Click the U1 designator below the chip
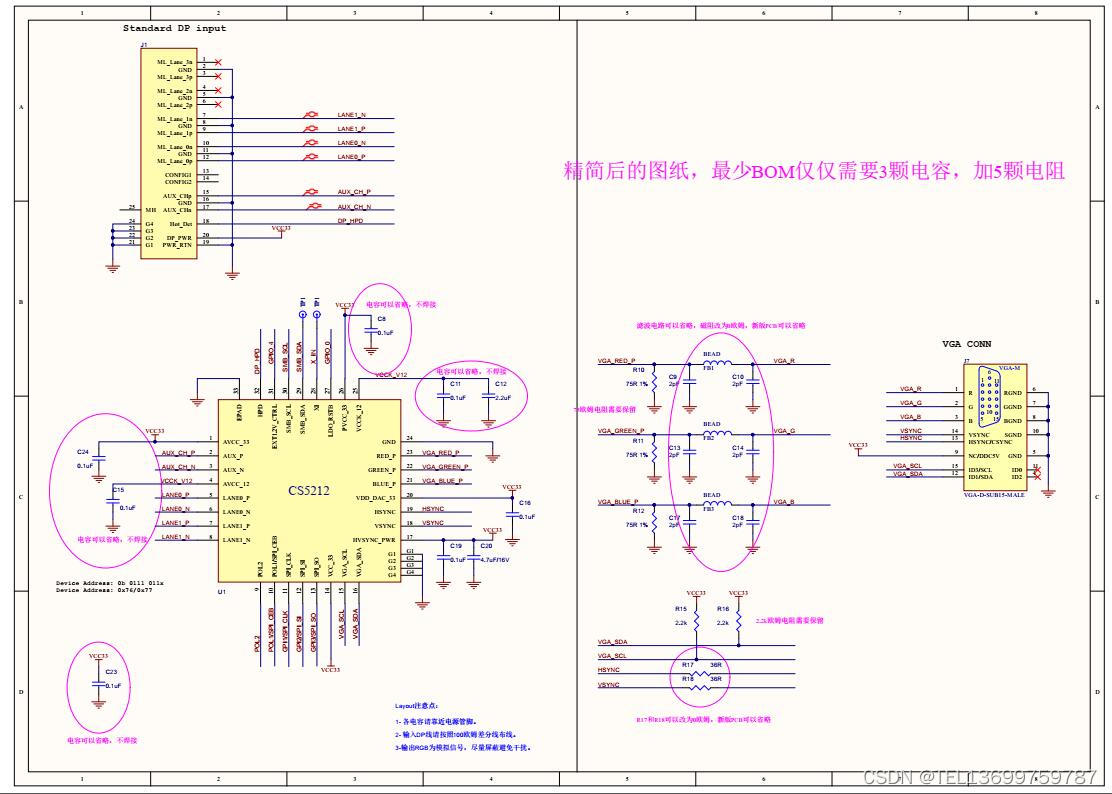This screenshot has width=1112, height=794. coord(222,591)
